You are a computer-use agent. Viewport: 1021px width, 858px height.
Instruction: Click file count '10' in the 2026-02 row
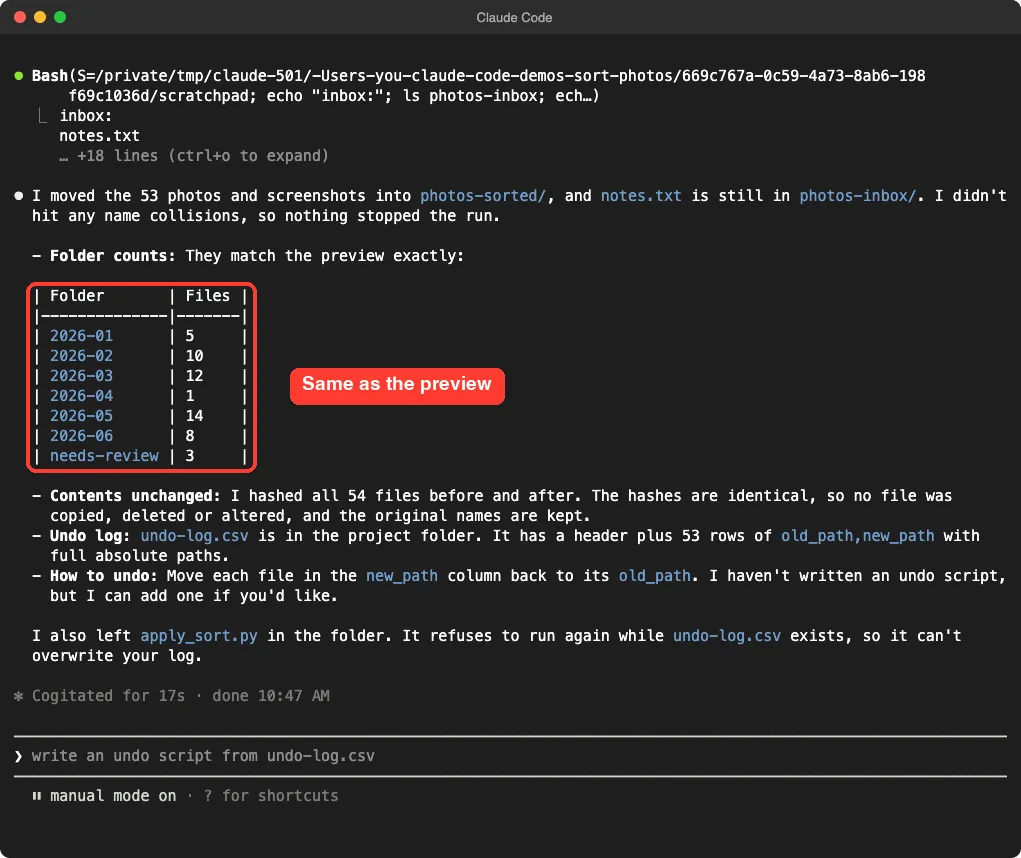click(194, 355)
